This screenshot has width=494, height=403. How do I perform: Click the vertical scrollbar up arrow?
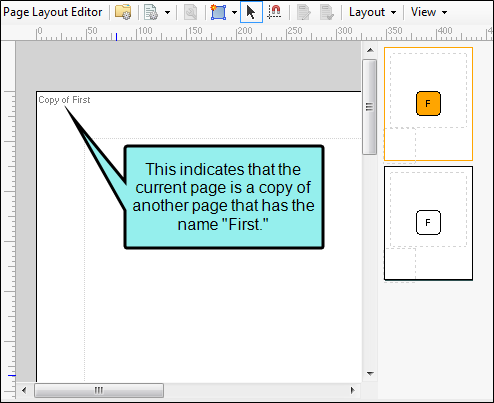370,50
